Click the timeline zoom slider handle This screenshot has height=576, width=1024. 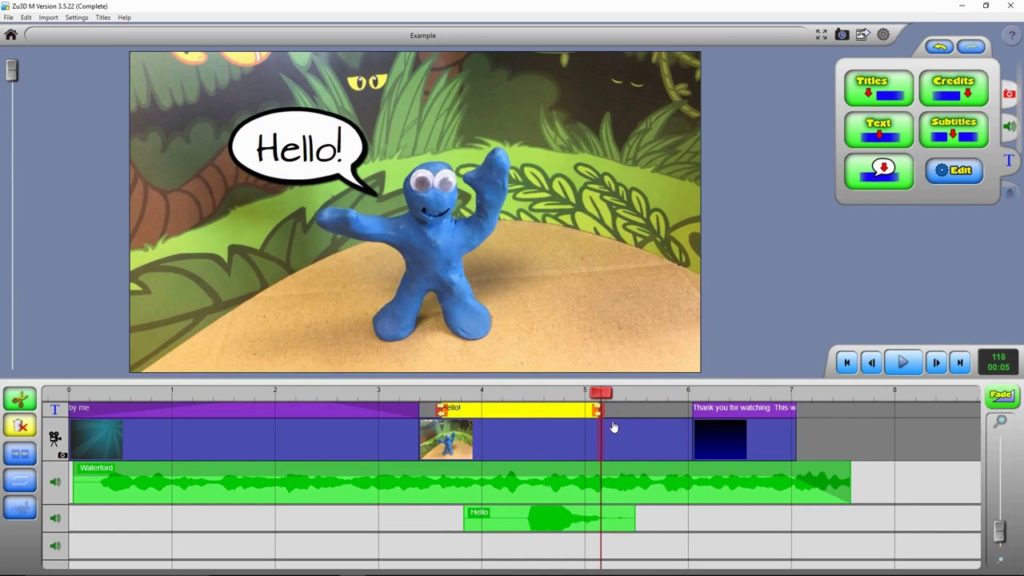coord(999,531)
